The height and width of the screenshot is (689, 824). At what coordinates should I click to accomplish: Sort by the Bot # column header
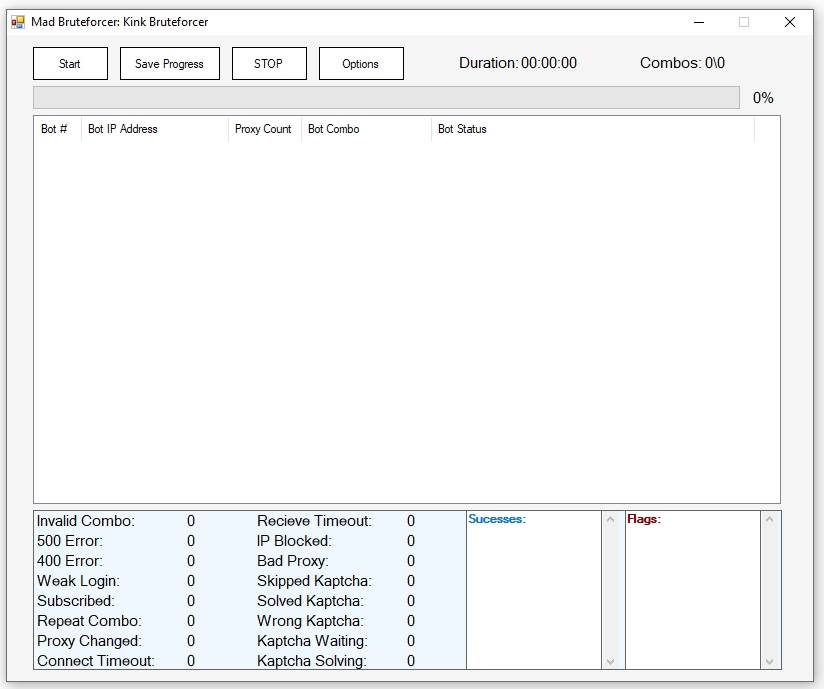pyautogui.click(x=56, y=129)
